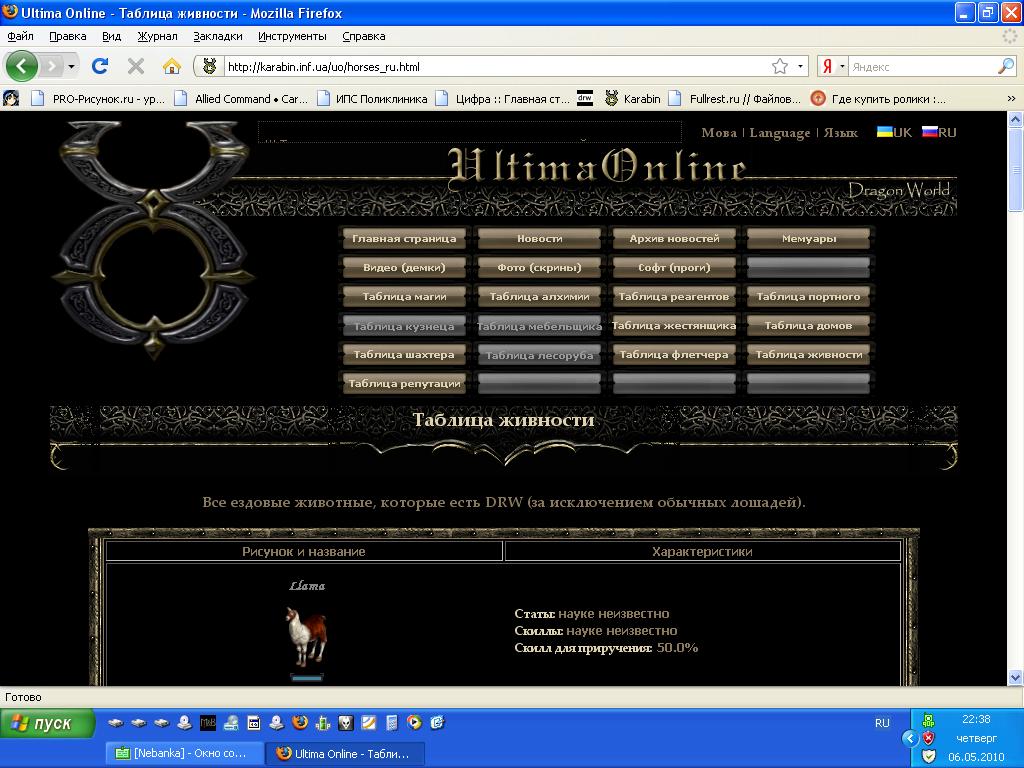Screen dimensions: 1024x768
Task: Open the Журнал menu
Action: click(157, 36)
